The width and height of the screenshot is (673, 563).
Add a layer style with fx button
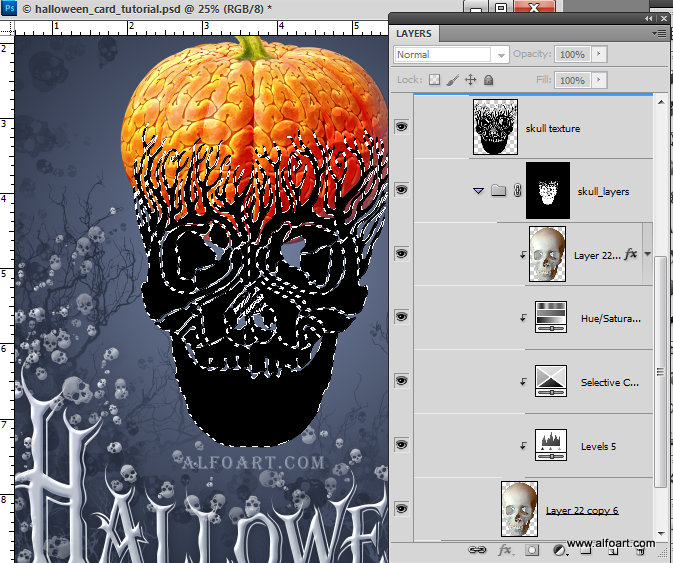point(505,550)
